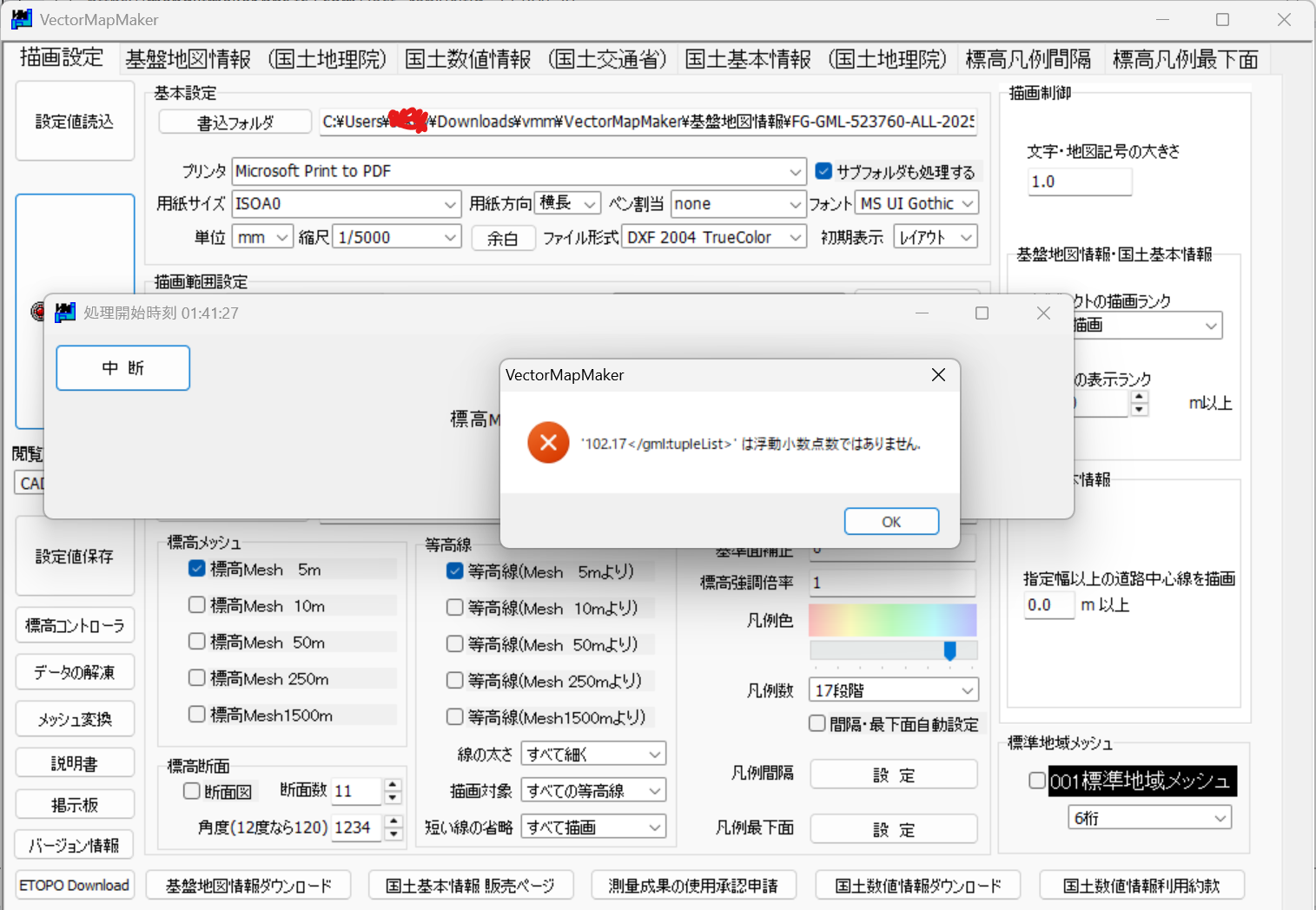Click the 凡例色 slider handle
This screenshot has height=910, width=1316.
(949, 650)
